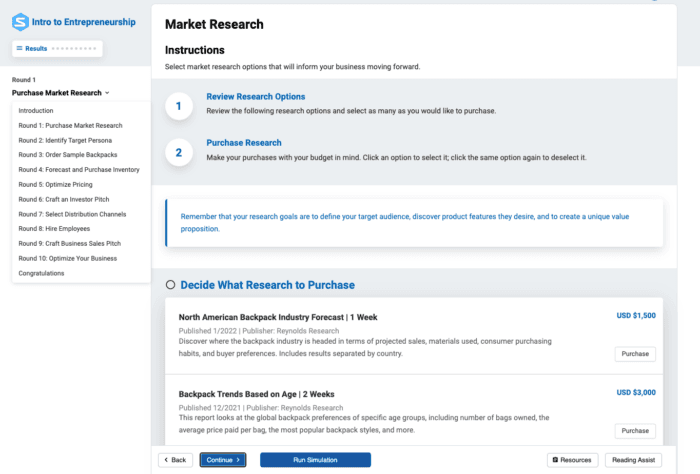Click the Purchase Research step heading
The image size is (700, 474).
coord(244,143)
